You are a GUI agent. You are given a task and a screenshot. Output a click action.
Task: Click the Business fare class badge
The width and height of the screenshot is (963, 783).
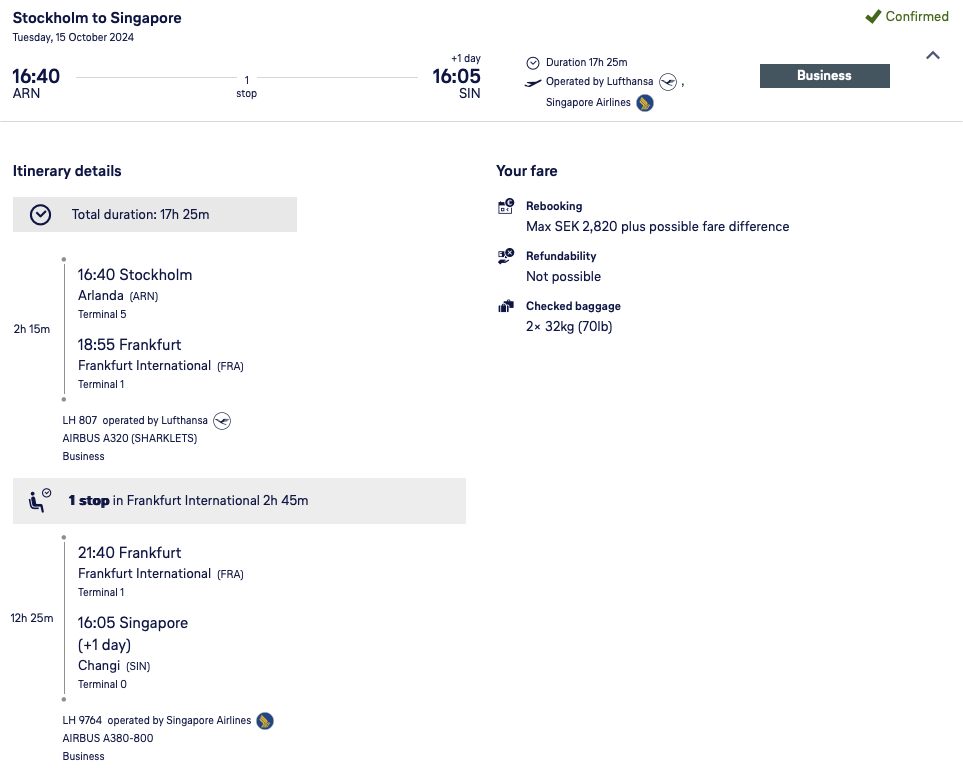824,76
